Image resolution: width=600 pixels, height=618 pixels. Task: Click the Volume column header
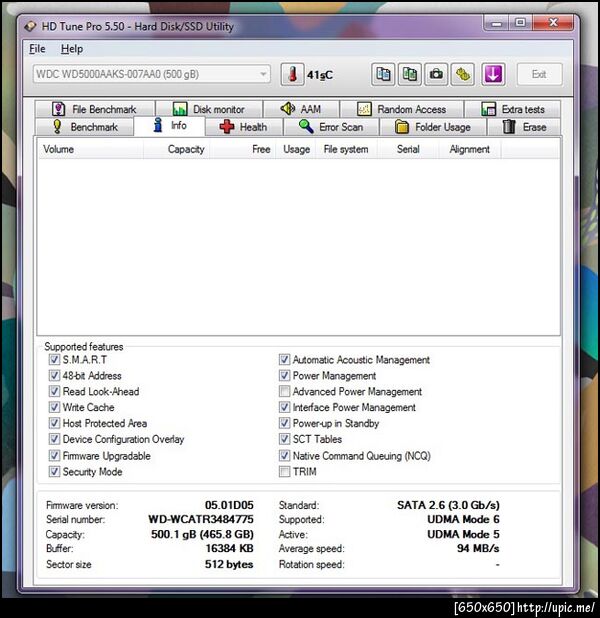(x=91, y=149)
